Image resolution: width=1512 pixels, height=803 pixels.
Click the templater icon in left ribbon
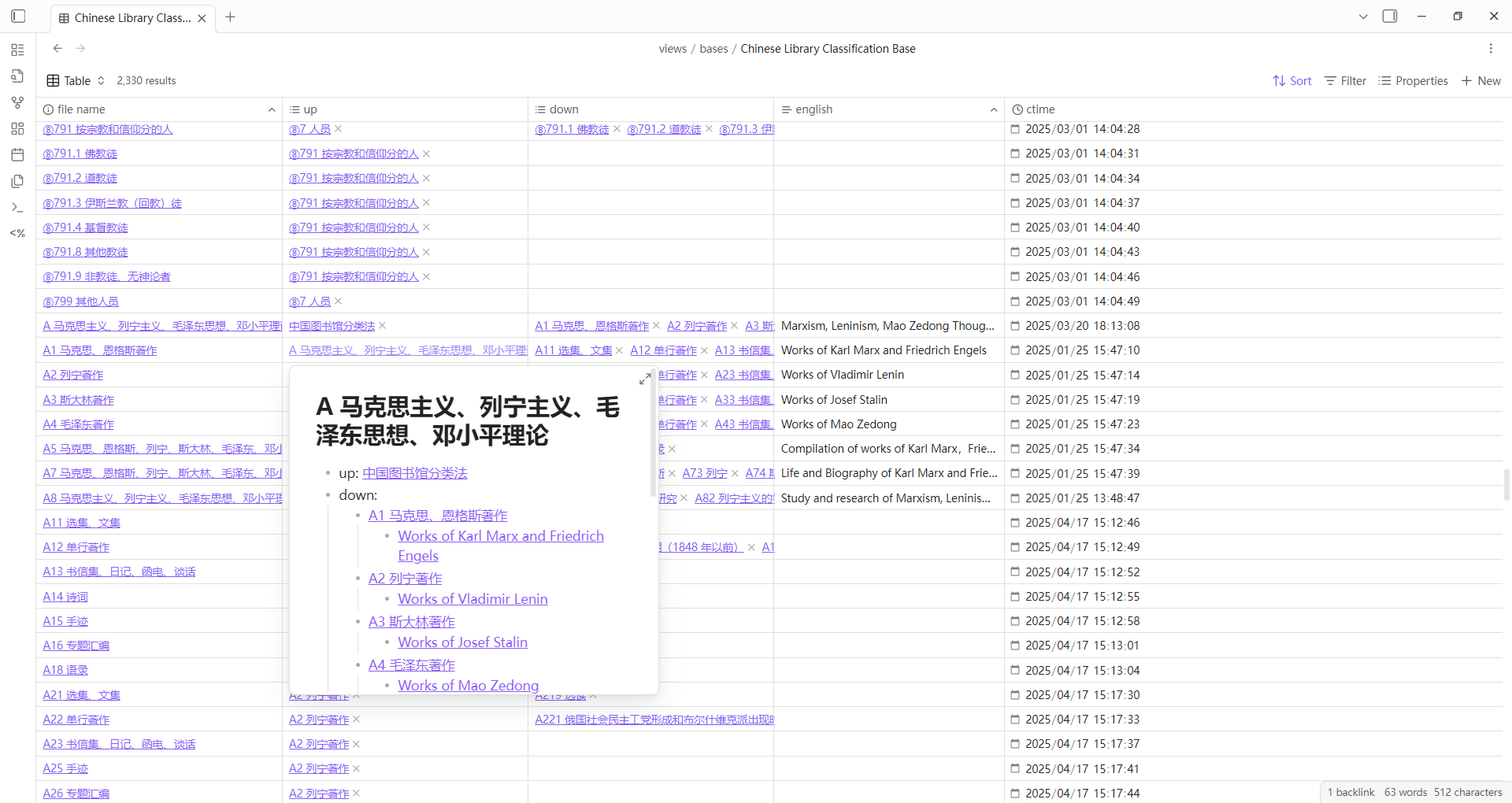click(x=17, y=233)
